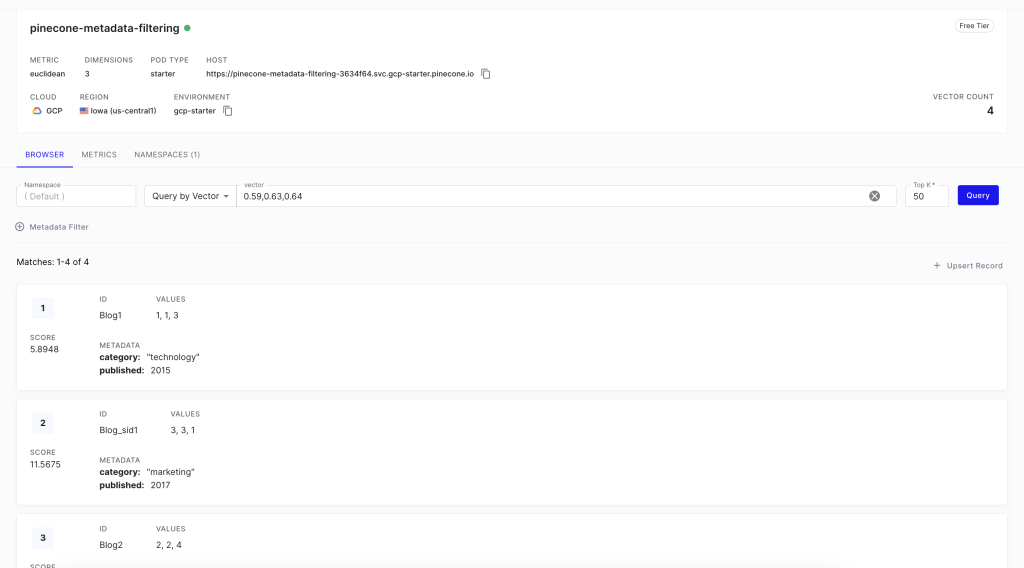Copy the gcp-starter environment name
Viewport: 1024px width, 568px height.
tap(228, 111)
